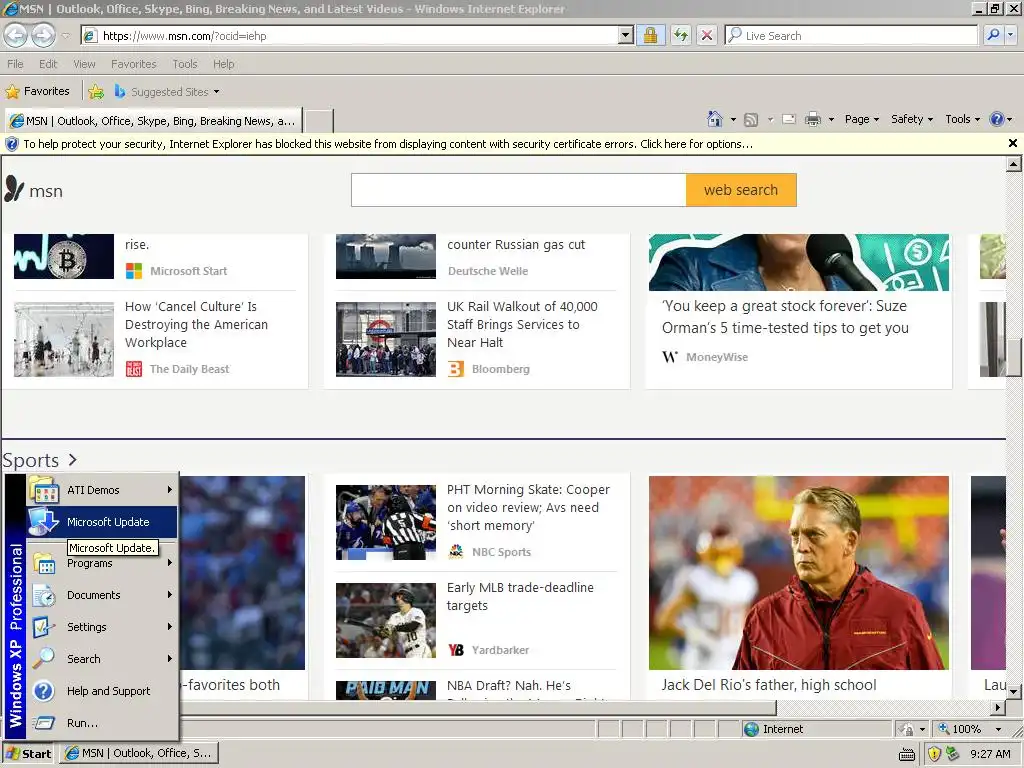1024x768 pixels.
Task: Click the Jack Del Rio photo
Action: click(x=798, y=573)
